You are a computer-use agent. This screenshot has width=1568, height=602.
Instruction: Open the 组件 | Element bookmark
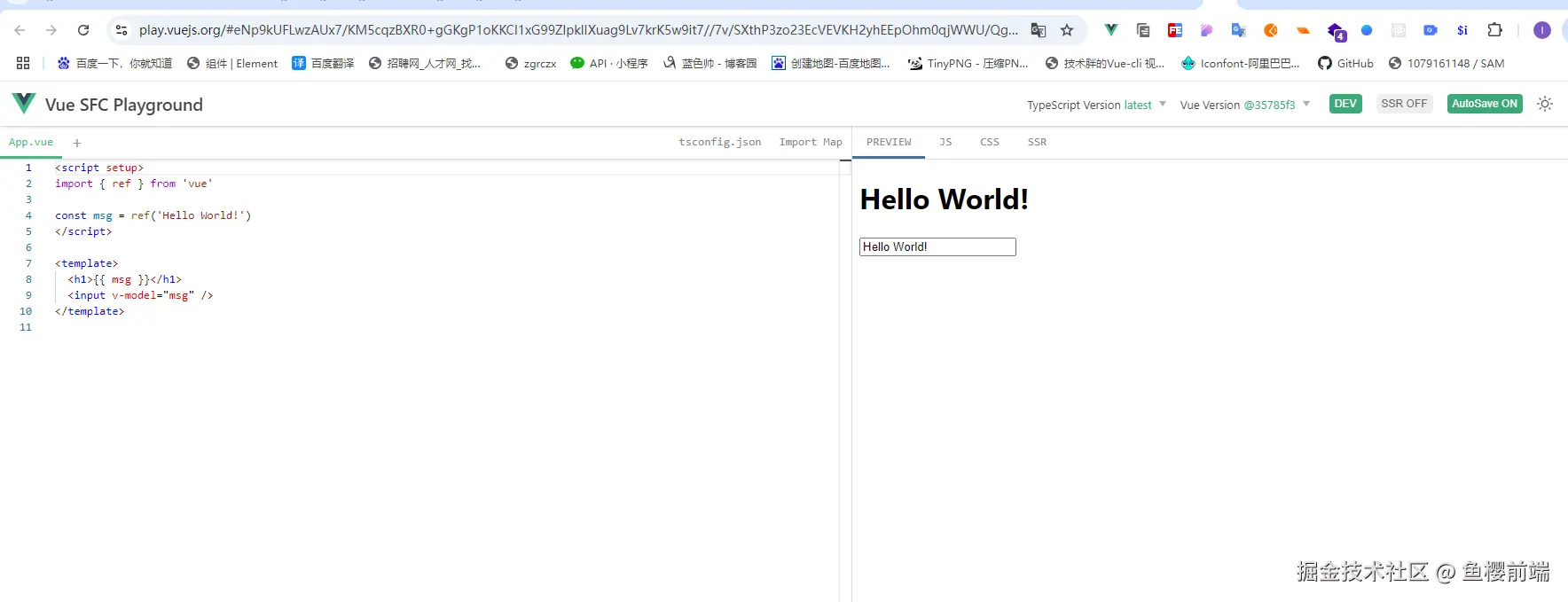point(232,63)
